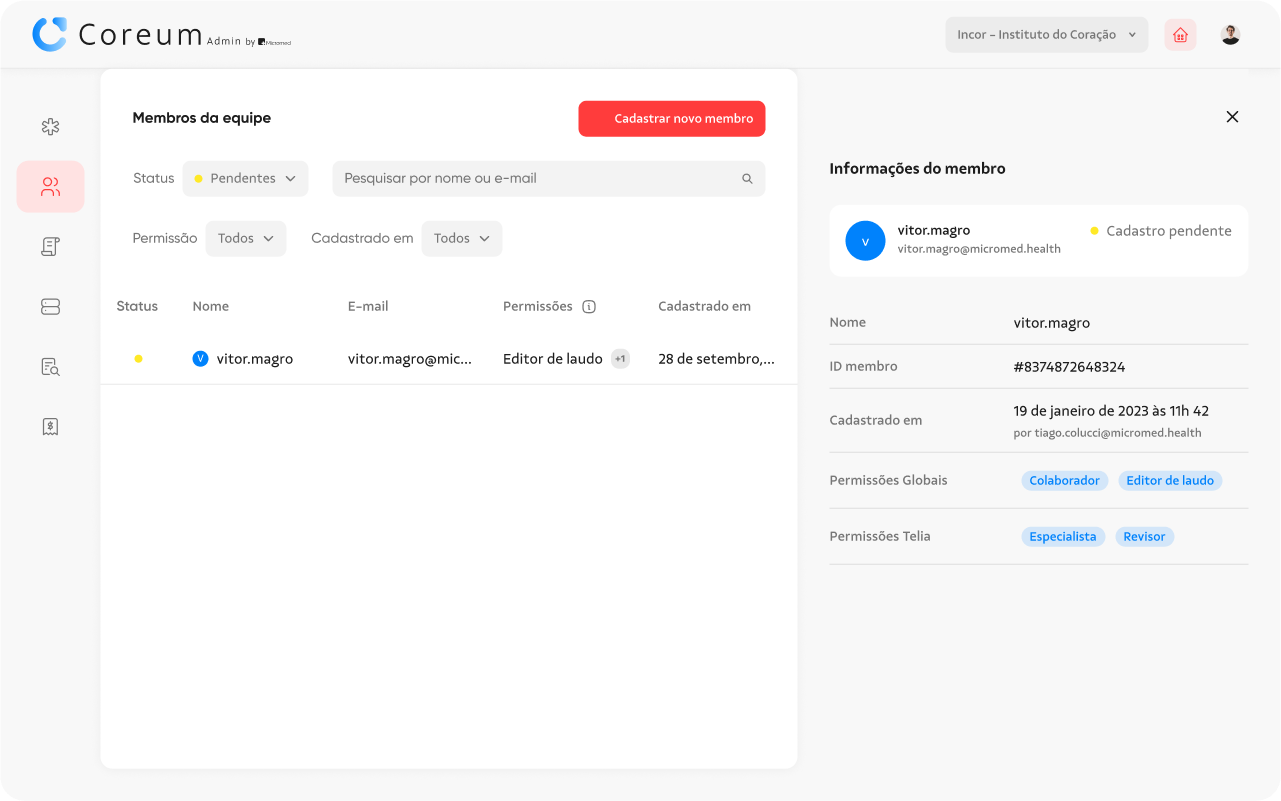Screen dimensions: 1281x801
Task: Open the user profile avatar
Action: pyautogui.click(x=1230, y=35)
